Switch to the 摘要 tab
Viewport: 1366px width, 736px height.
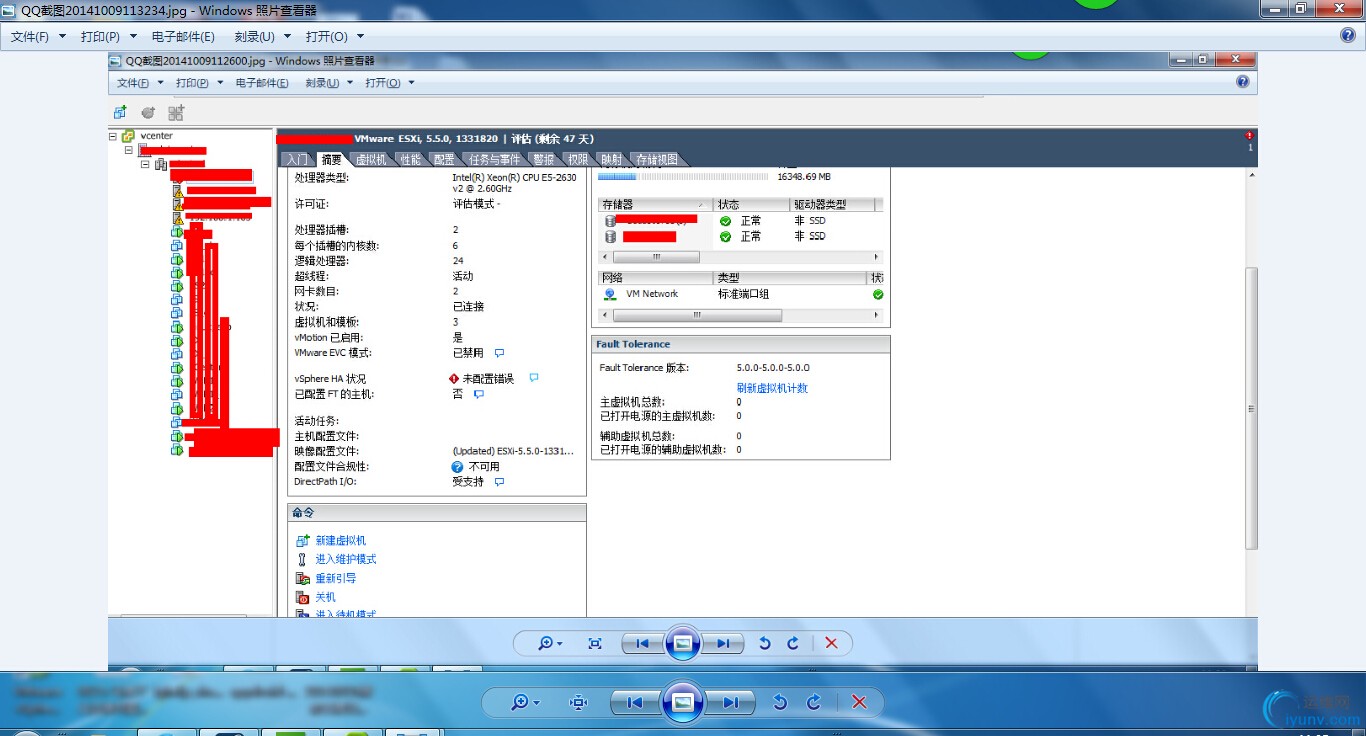pyautogui.click(x=332, y=160)
